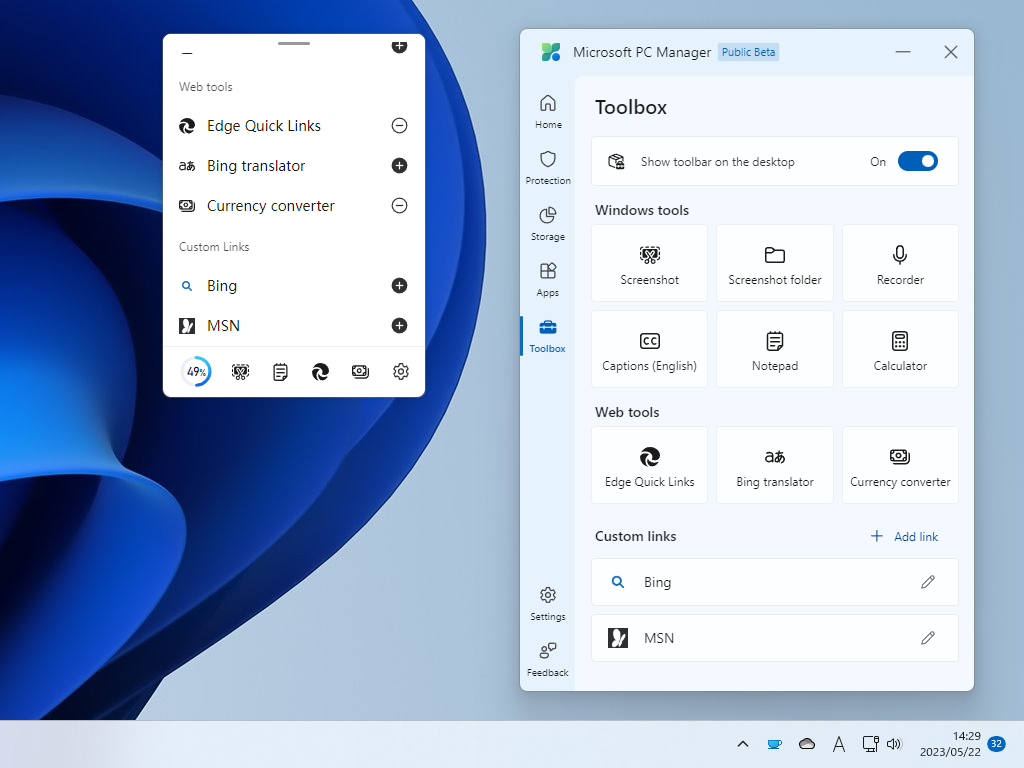The width and height of the screenshot is (1024, 768).
Task: Open notification badge showing 32
Action: (997, 744)
